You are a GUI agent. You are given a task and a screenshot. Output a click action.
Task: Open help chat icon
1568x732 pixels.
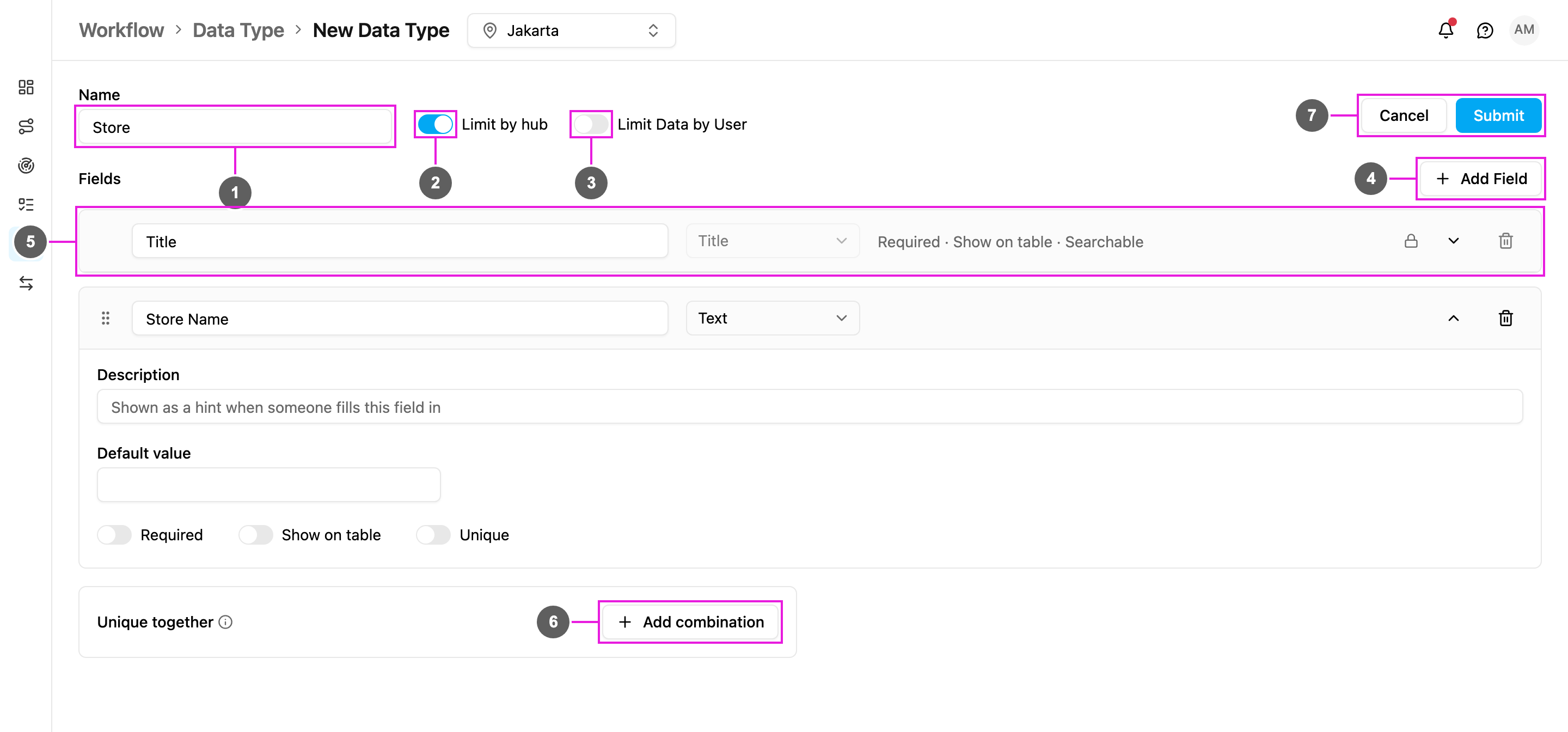coord(1485,30)
